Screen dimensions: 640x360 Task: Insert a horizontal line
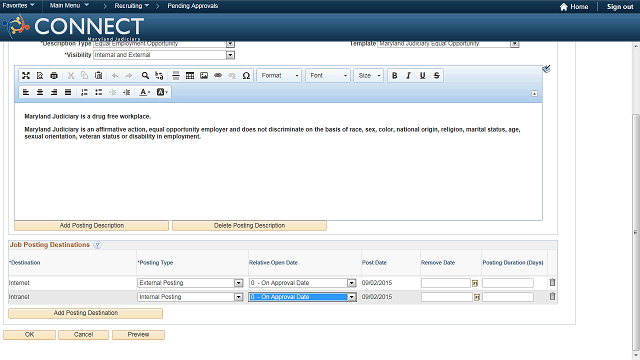176,76
